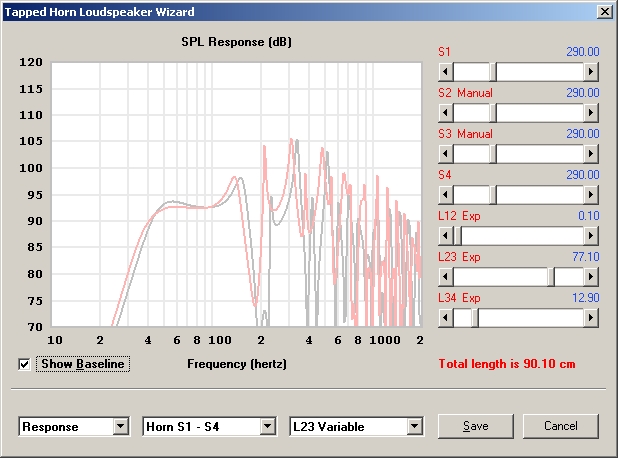This screenshot has width=618, height=458.
Task: Click the L34 Exp slider left arrow
Action: click(446, 318)
